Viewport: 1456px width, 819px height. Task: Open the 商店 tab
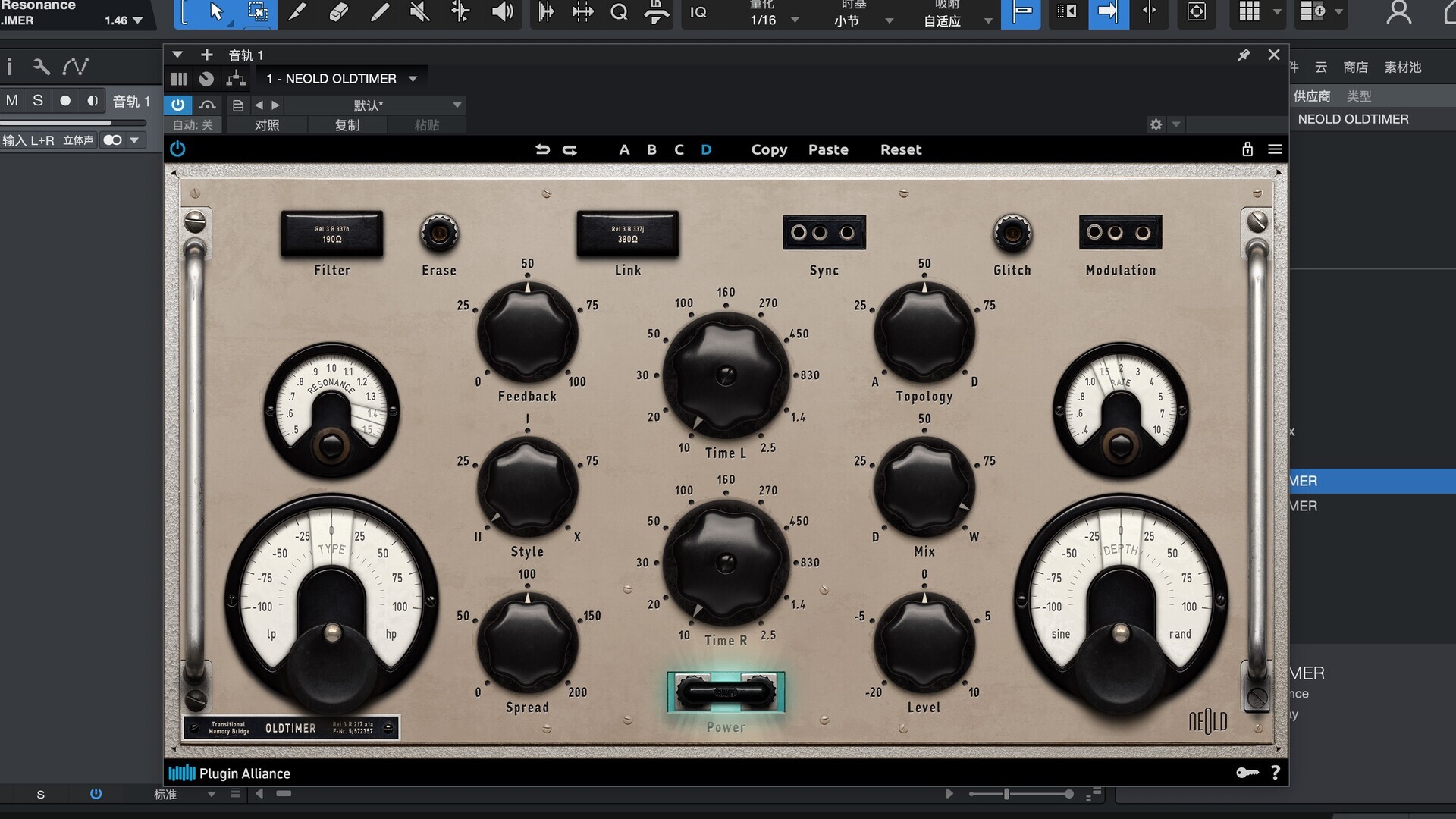[1355, 67]
